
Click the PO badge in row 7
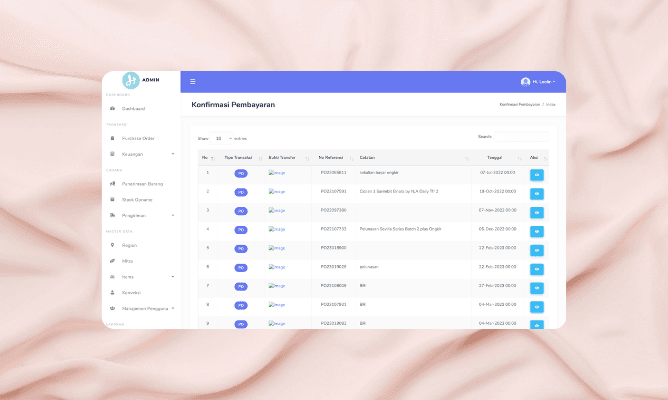[x=241, y=287]
